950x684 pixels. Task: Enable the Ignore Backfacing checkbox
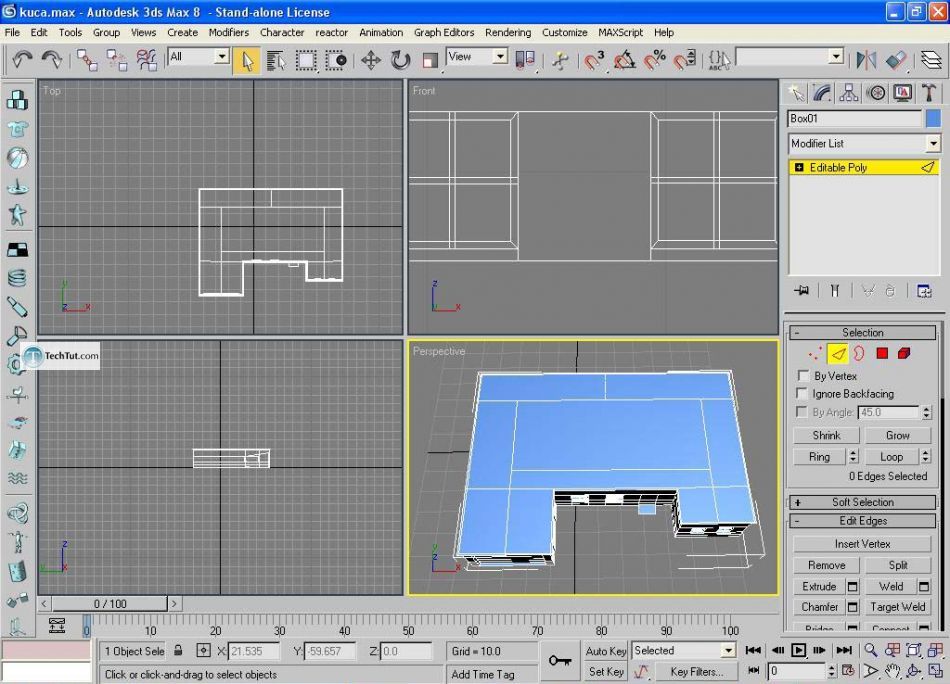pos(802,393)
